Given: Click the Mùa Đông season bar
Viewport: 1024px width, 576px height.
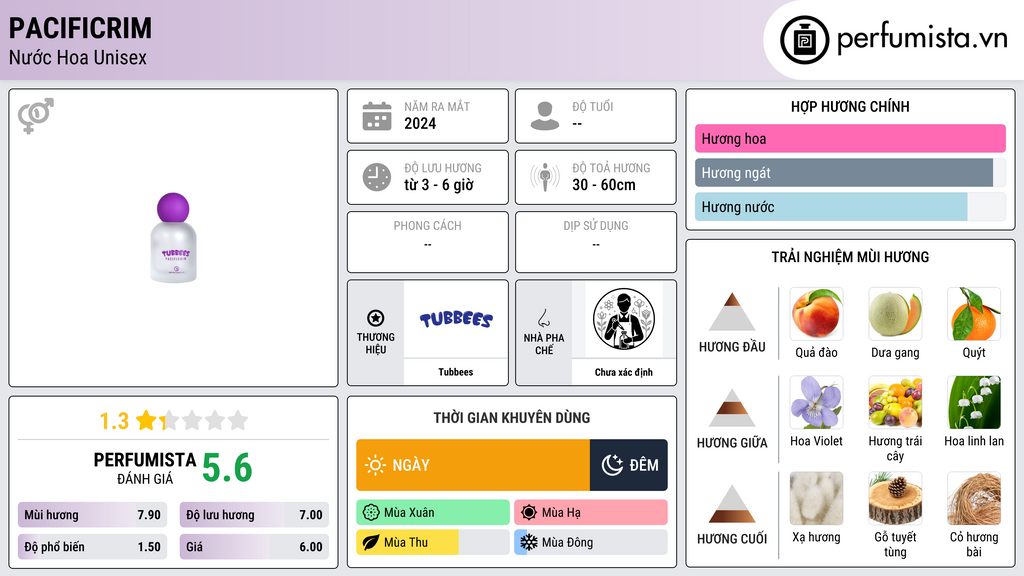Looking at the screenshot, I should [591, 542].
